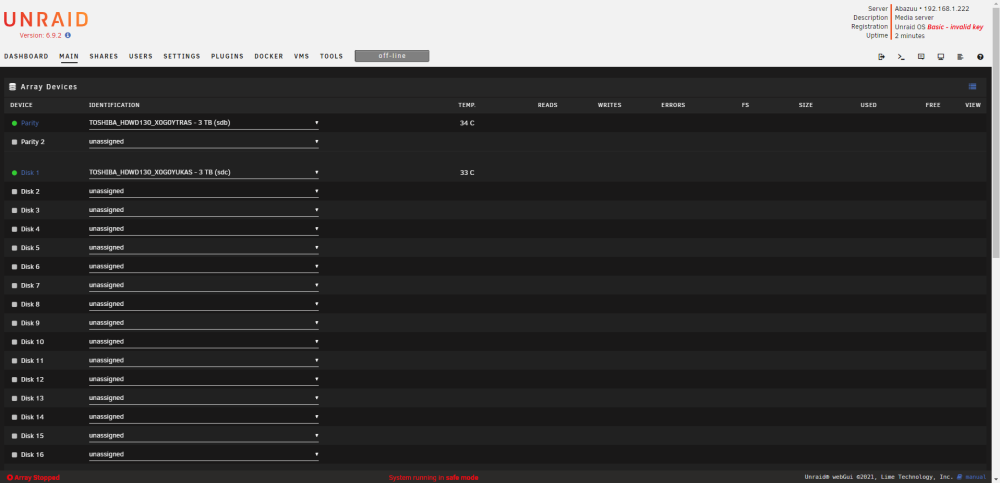
Task: Click the Basic - invalid key registration link
Action: pos(955,27)
